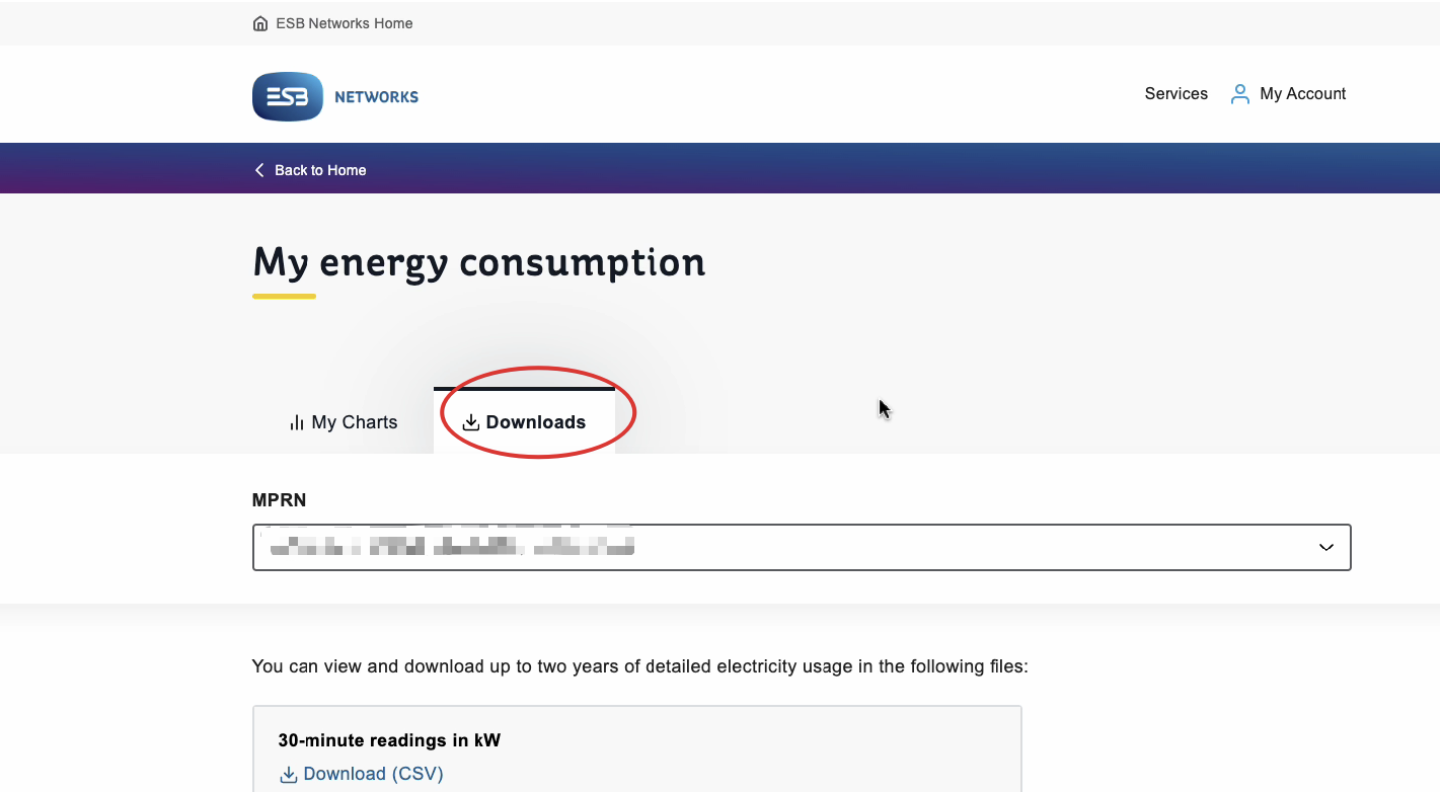This screenshot has height=806, width=1440.
Task: Open the MPRN selection combo box
Action: [x=780, y=547]
